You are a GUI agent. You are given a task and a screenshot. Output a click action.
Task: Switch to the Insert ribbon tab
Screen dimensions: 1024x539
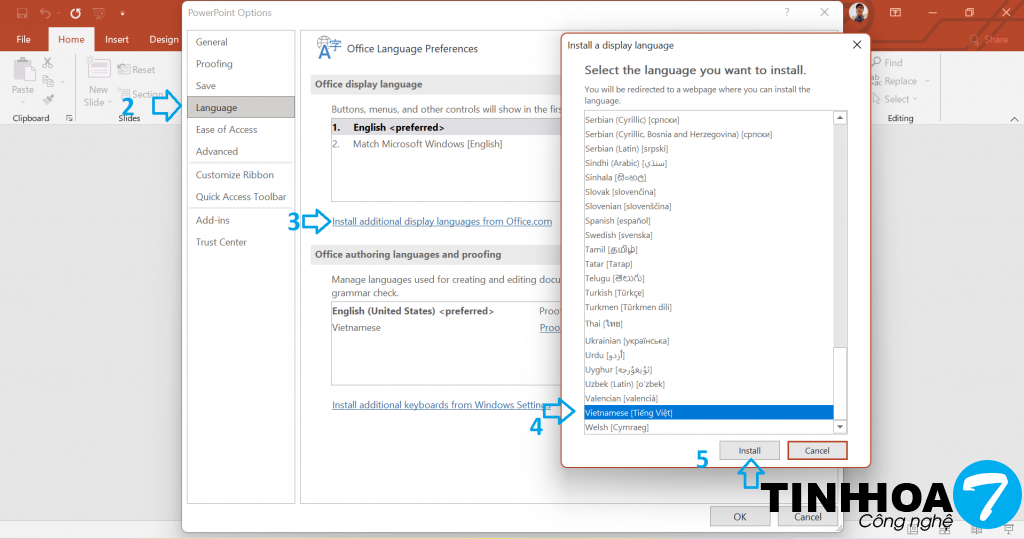pyautogui.click(x=117, y=40)
